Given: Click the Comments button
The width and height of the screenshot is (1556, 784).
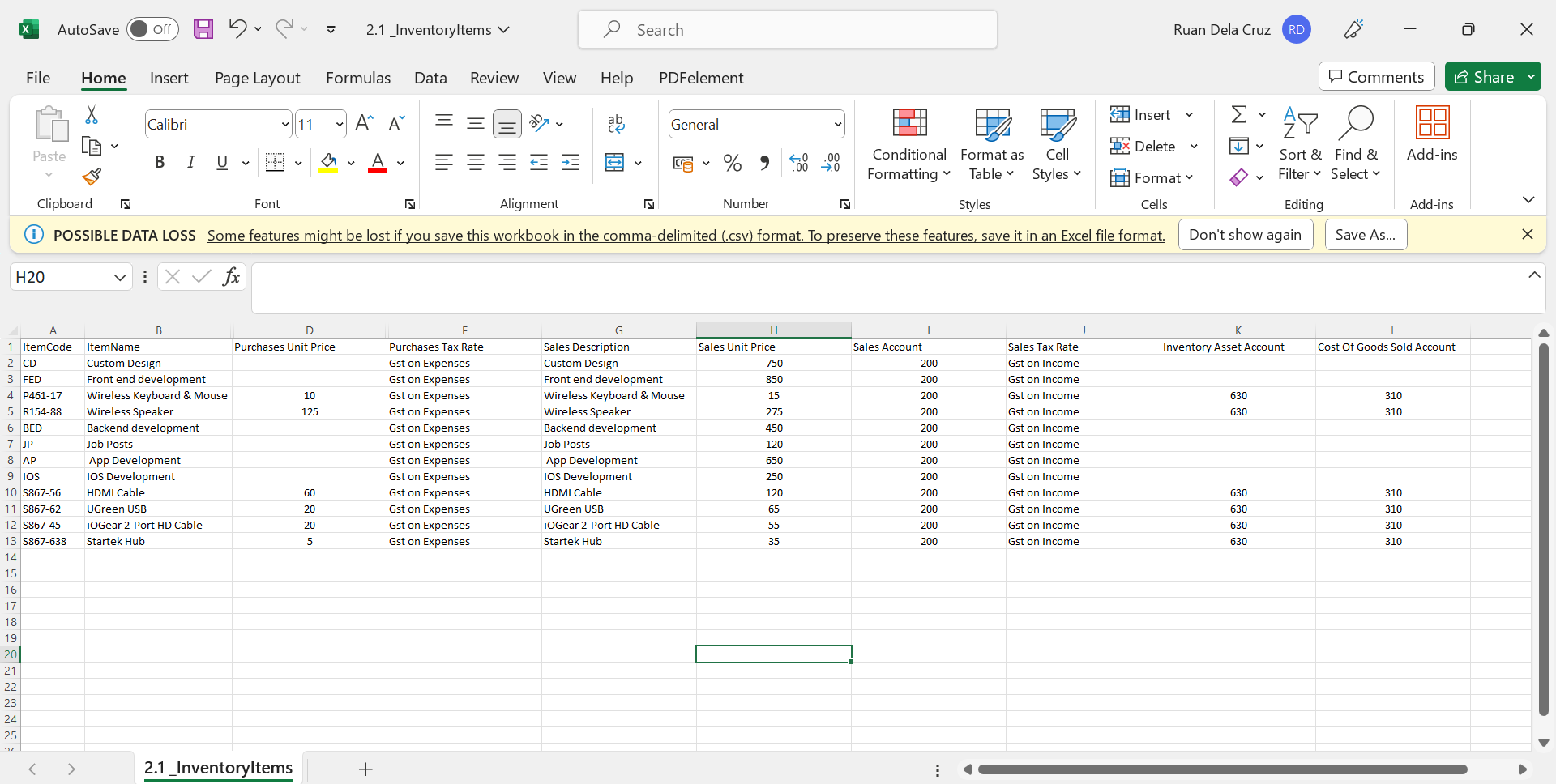Looking at the screenshot, I should (1376, 77).
